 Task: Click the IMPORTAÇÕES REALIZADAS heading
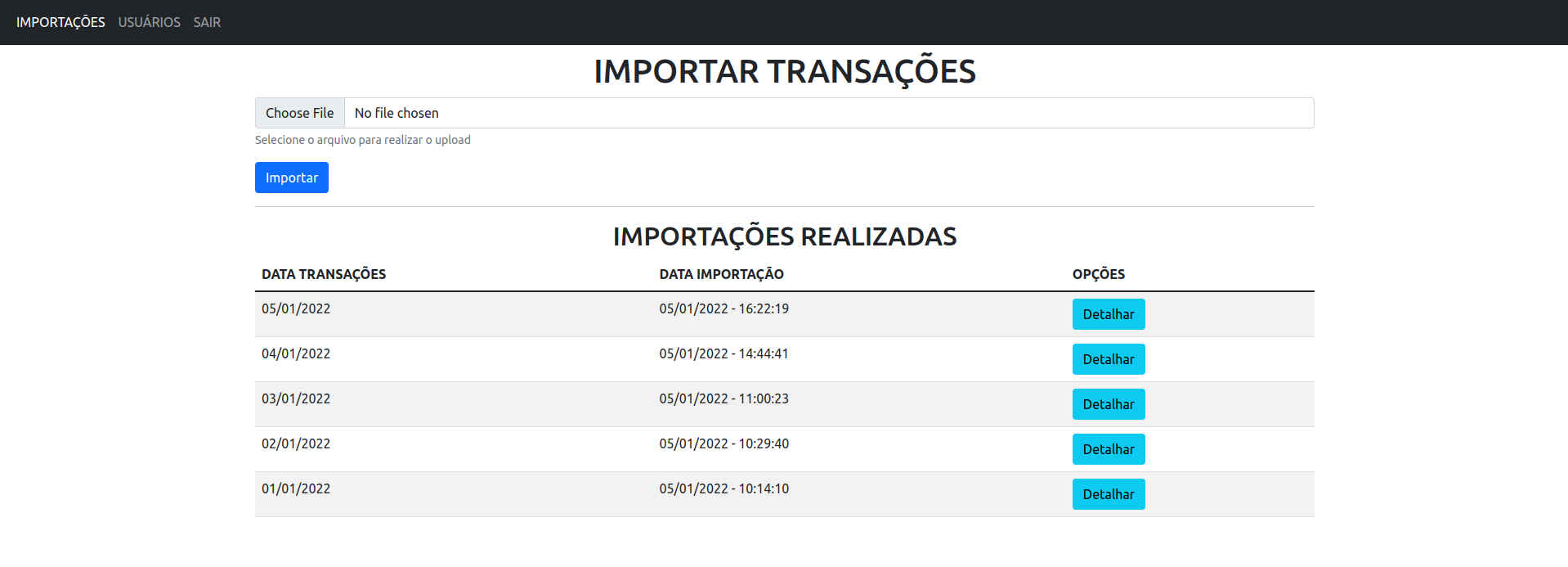click(x=785, y=236)
